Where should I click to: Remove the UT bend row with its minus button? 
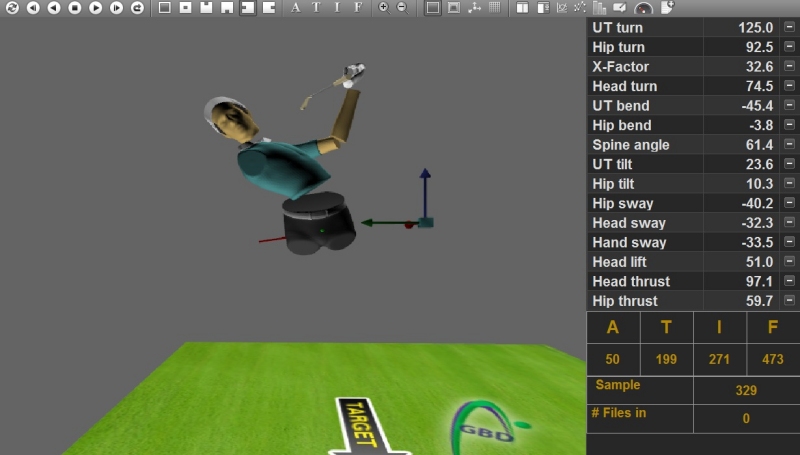pos(789,105)
